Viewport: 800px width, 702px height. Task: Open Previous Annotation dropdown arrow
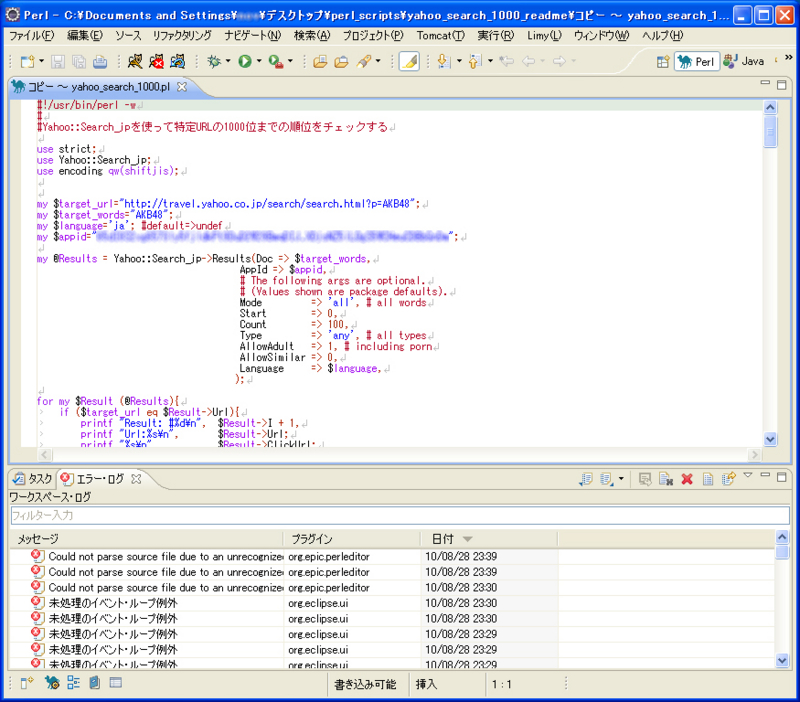(490, 61)
